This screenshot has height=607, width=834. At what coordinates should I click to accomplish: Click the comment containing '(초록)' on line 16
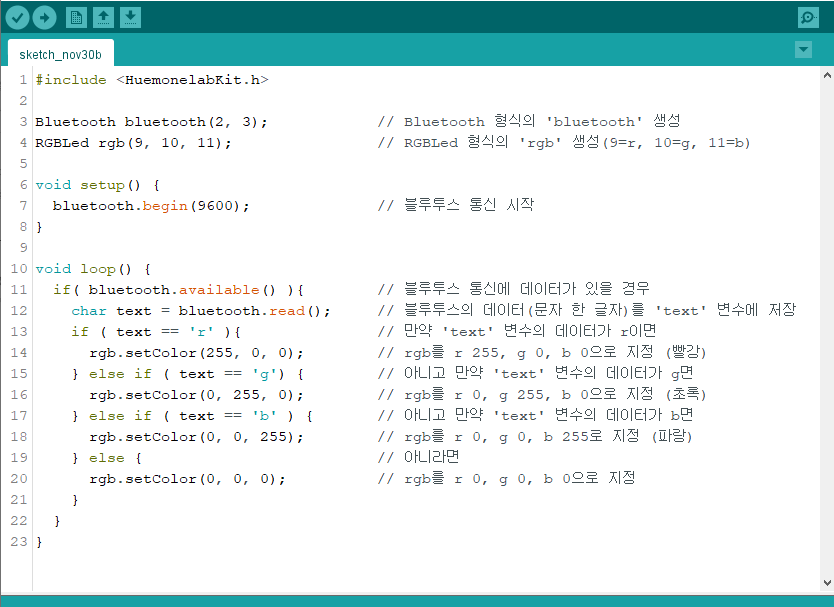pyautogui.click(x=541, y=394)
